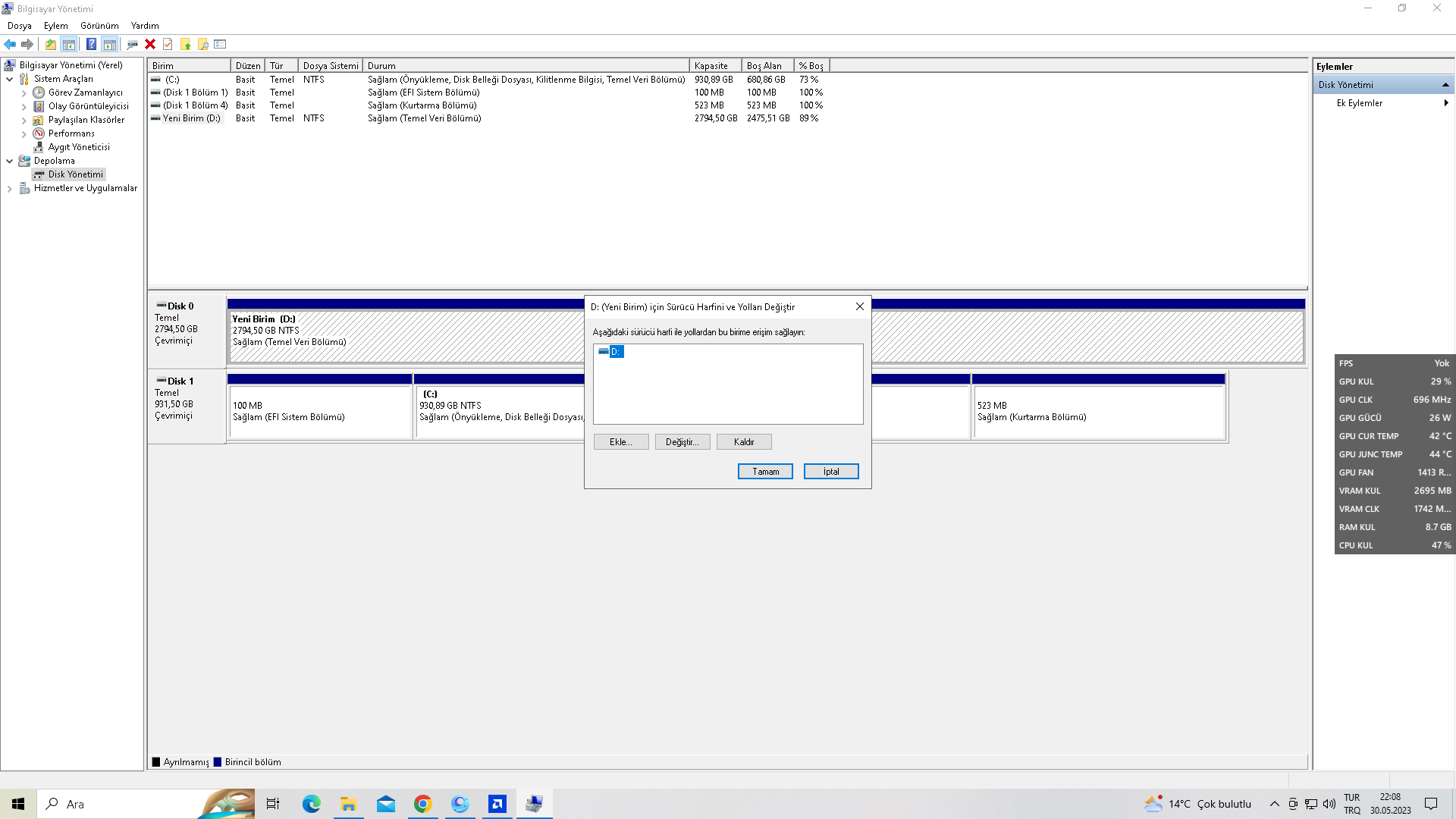Expand Hizmetler ve Uygulamalar tree node

click(x=9, y=189)
